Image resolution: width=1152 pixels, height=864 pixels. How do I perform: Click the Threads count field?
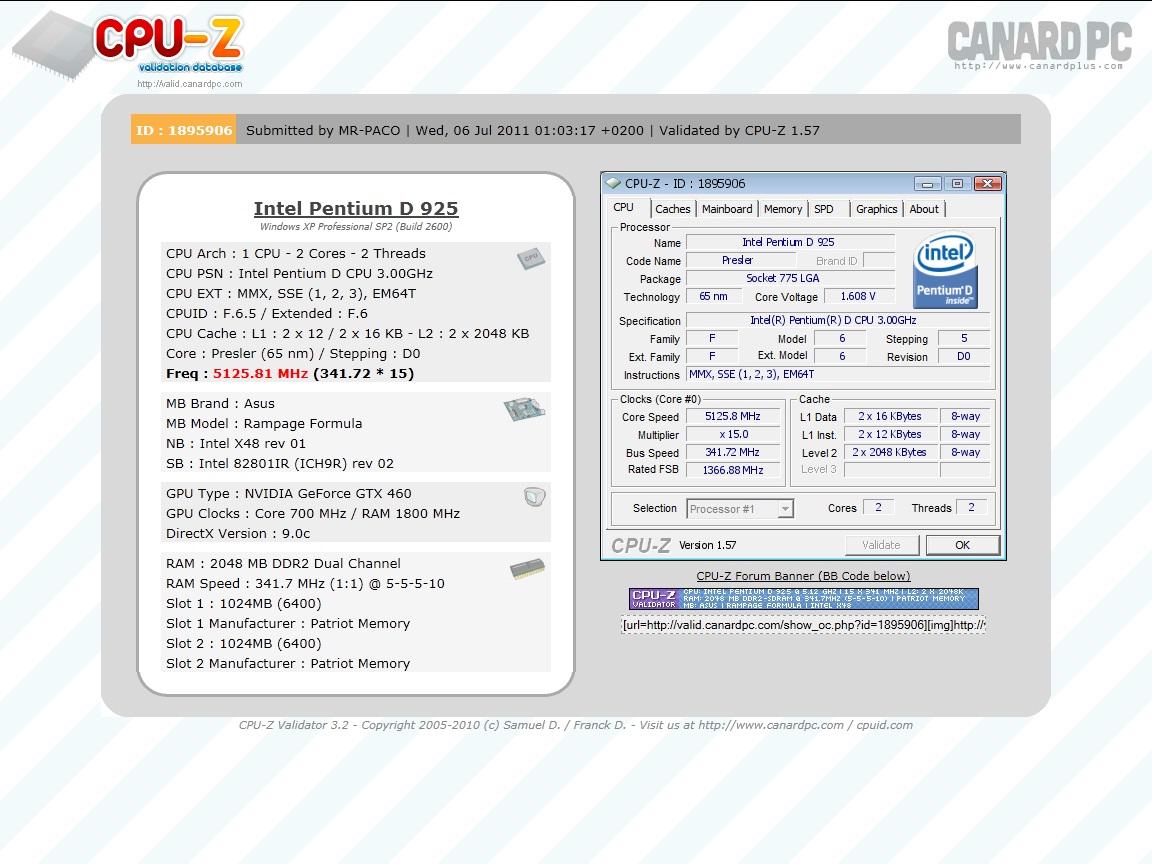[x=971, y=508]
